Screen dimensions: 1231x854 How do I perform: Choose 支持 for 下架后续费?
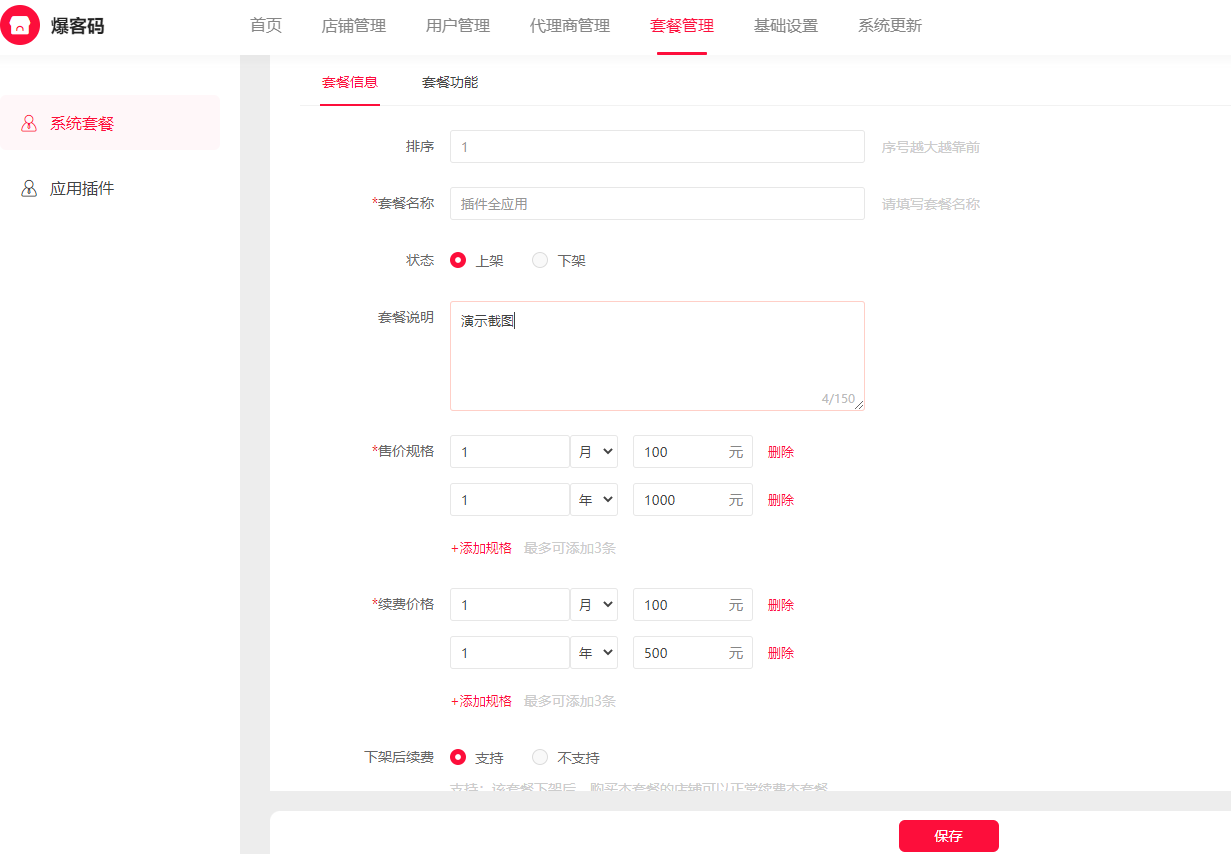click(458, 757)
